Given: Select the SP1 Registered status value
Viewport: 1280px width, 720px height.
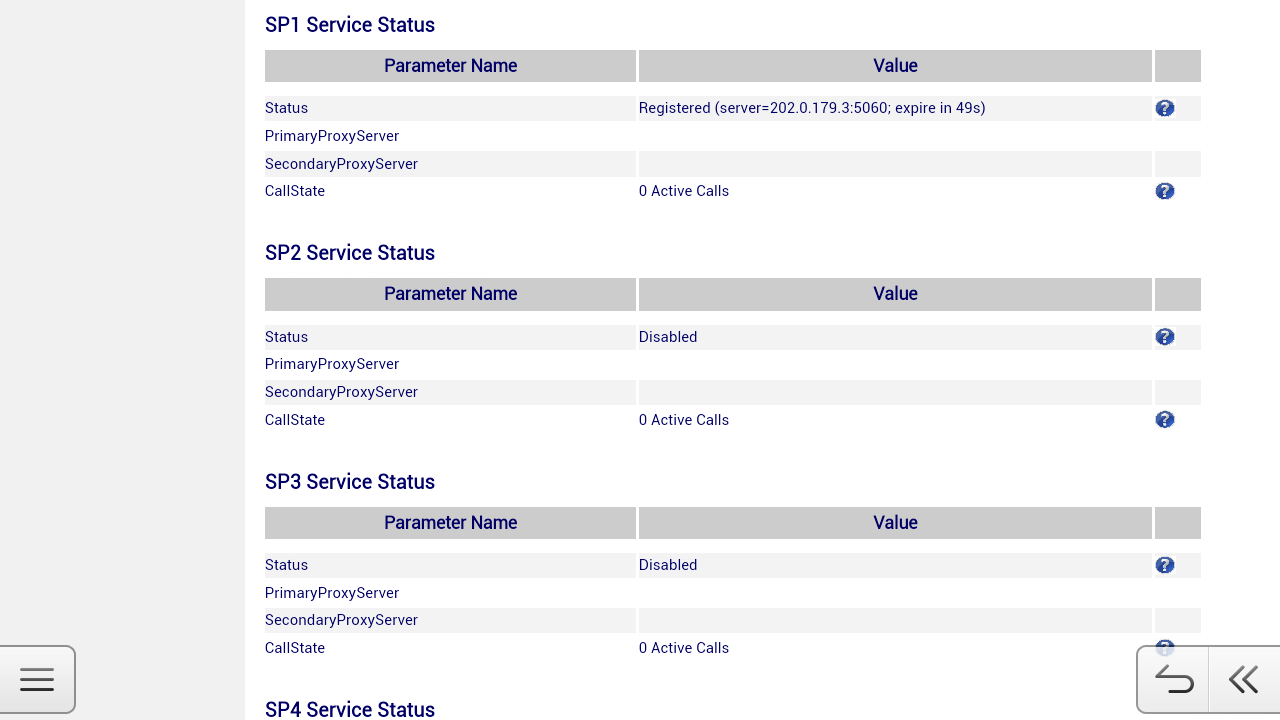Looking at the screenshot, I should (812, 108).
